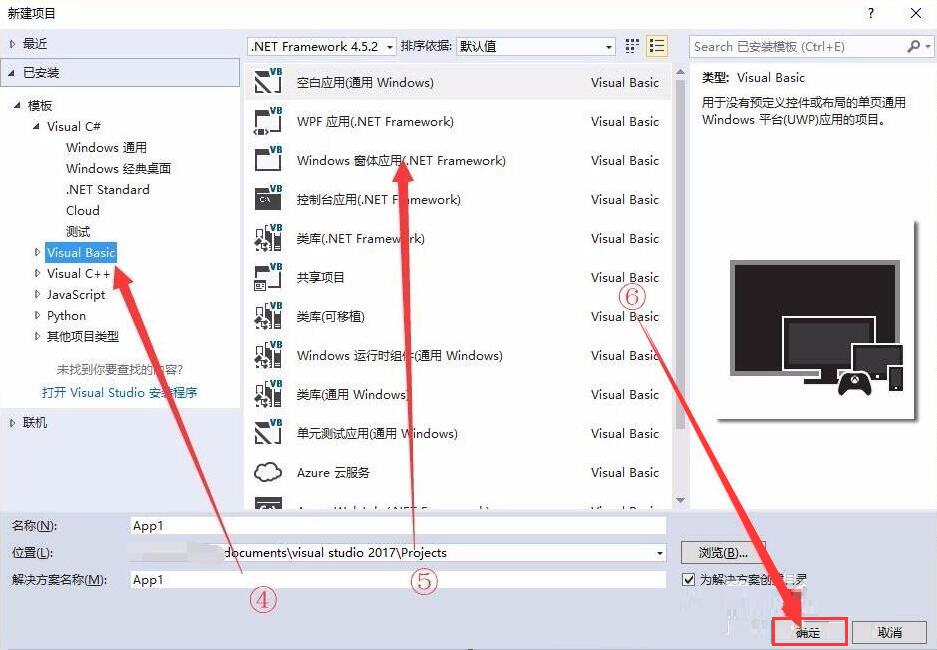Screen dimensions: 937x650
Task: Pick the Azure 云服务 cloud template icon
Action: point(267,472)
